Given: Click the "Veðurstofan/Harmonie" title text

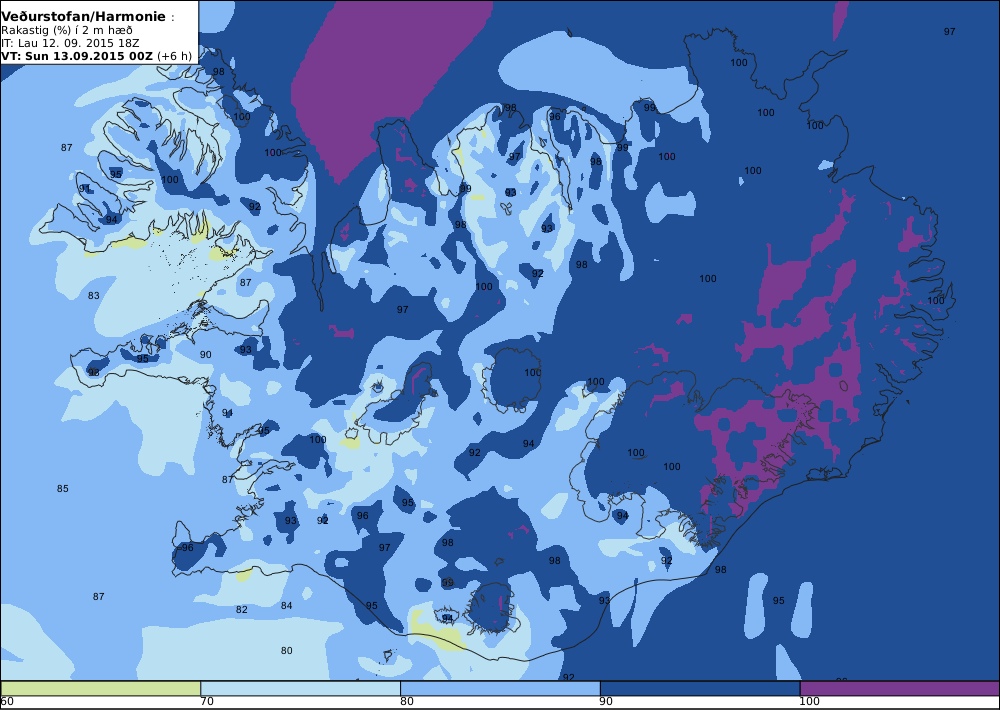Looking at the screenshot, I should [83, 17].
